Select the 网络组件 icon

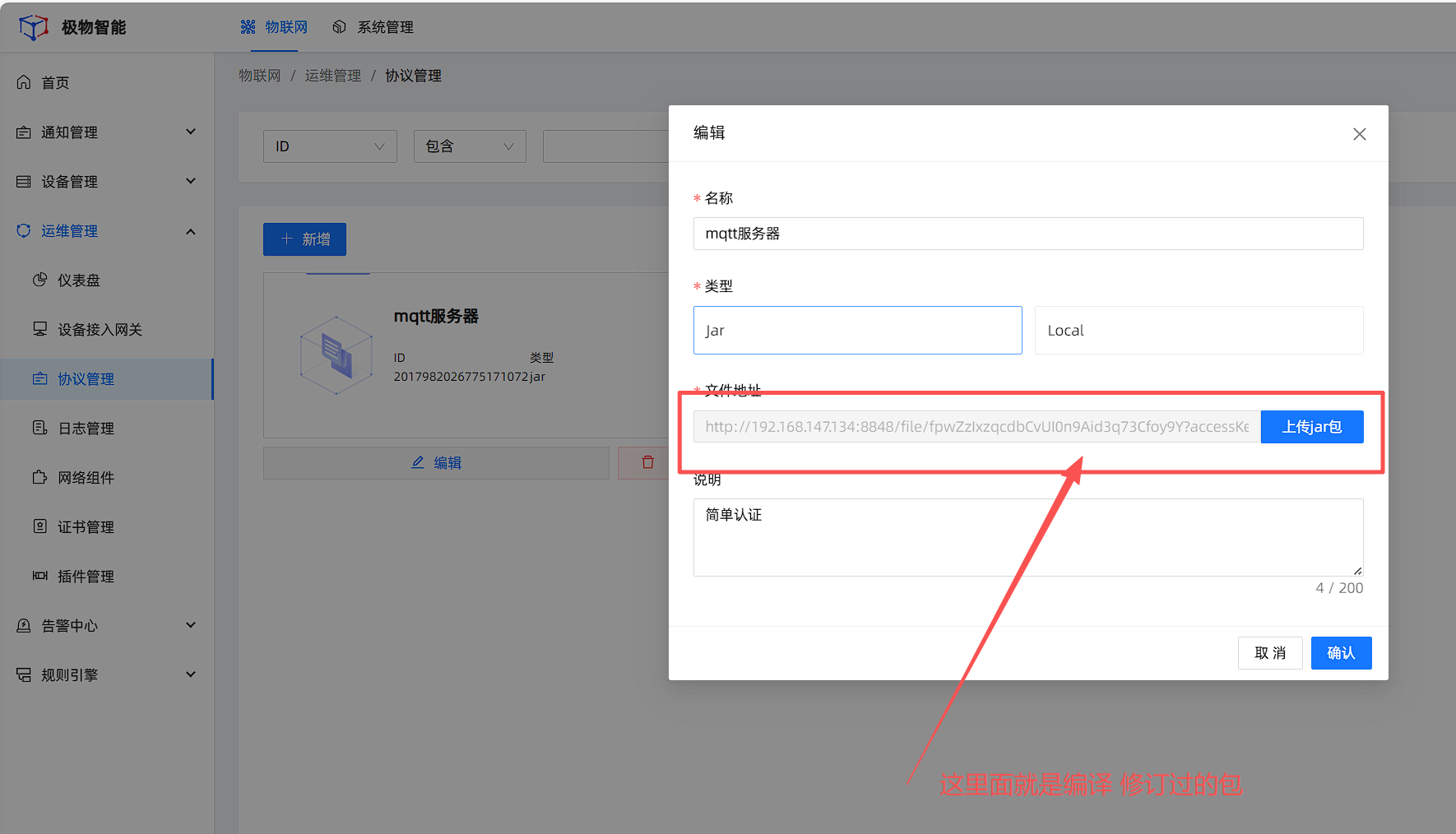tap(39, 477)
